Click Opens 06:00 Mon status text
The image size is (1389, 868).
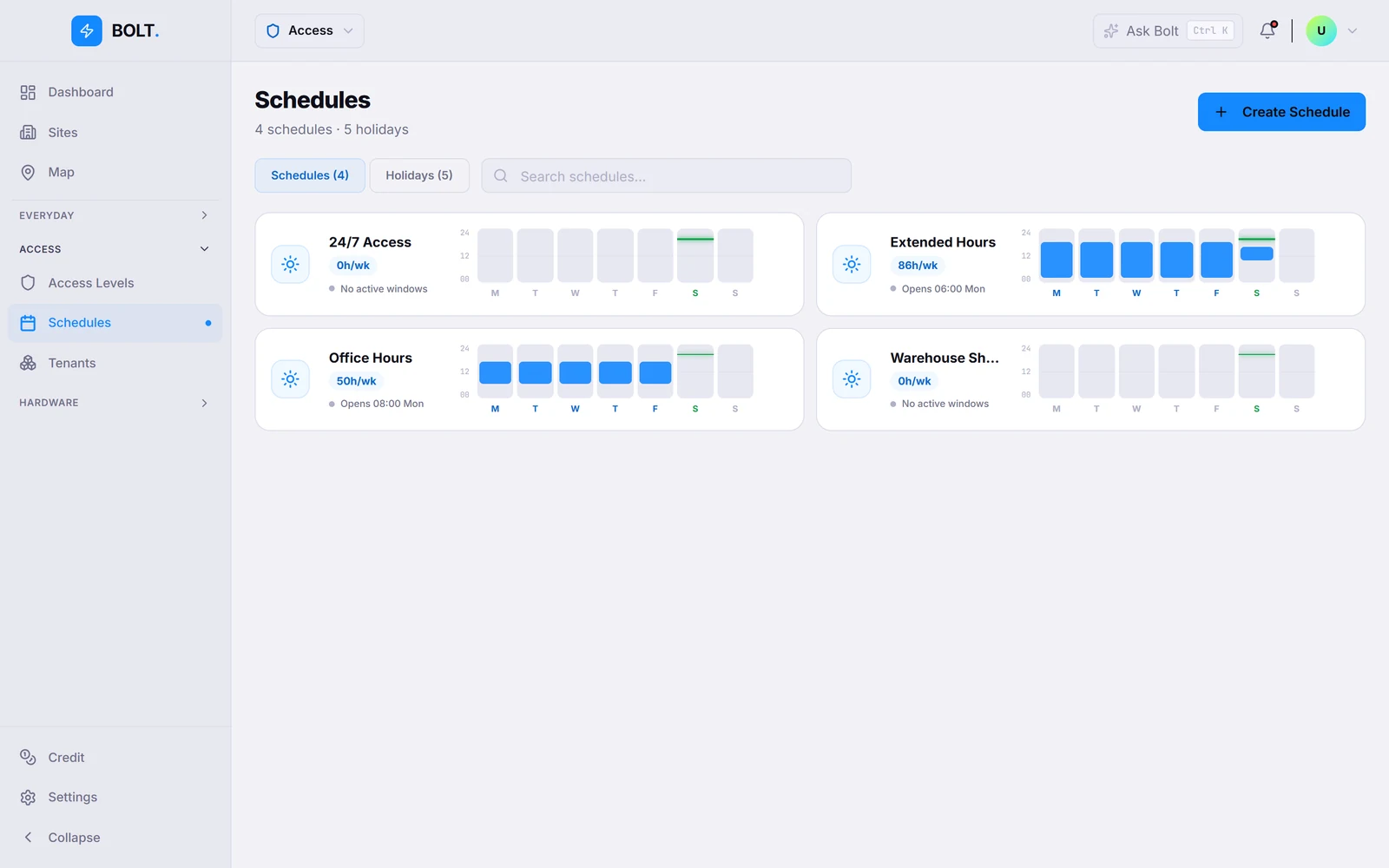click(944, 289)
